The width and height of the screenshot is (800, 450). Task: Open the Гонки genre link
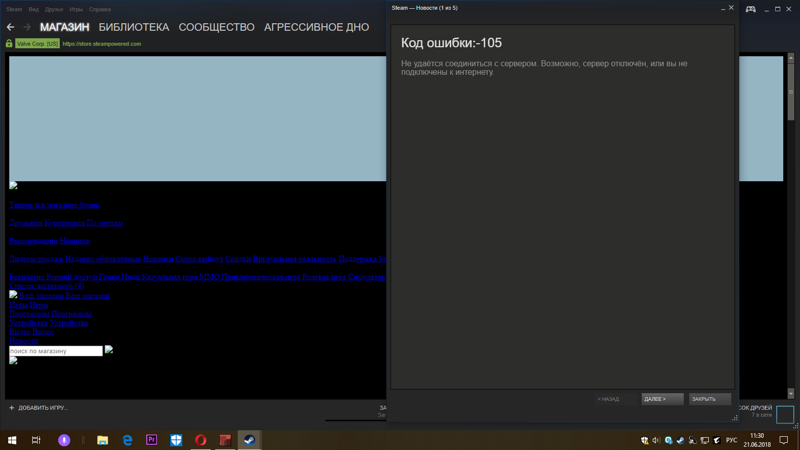pyautogui.click(x=109, y=277)
